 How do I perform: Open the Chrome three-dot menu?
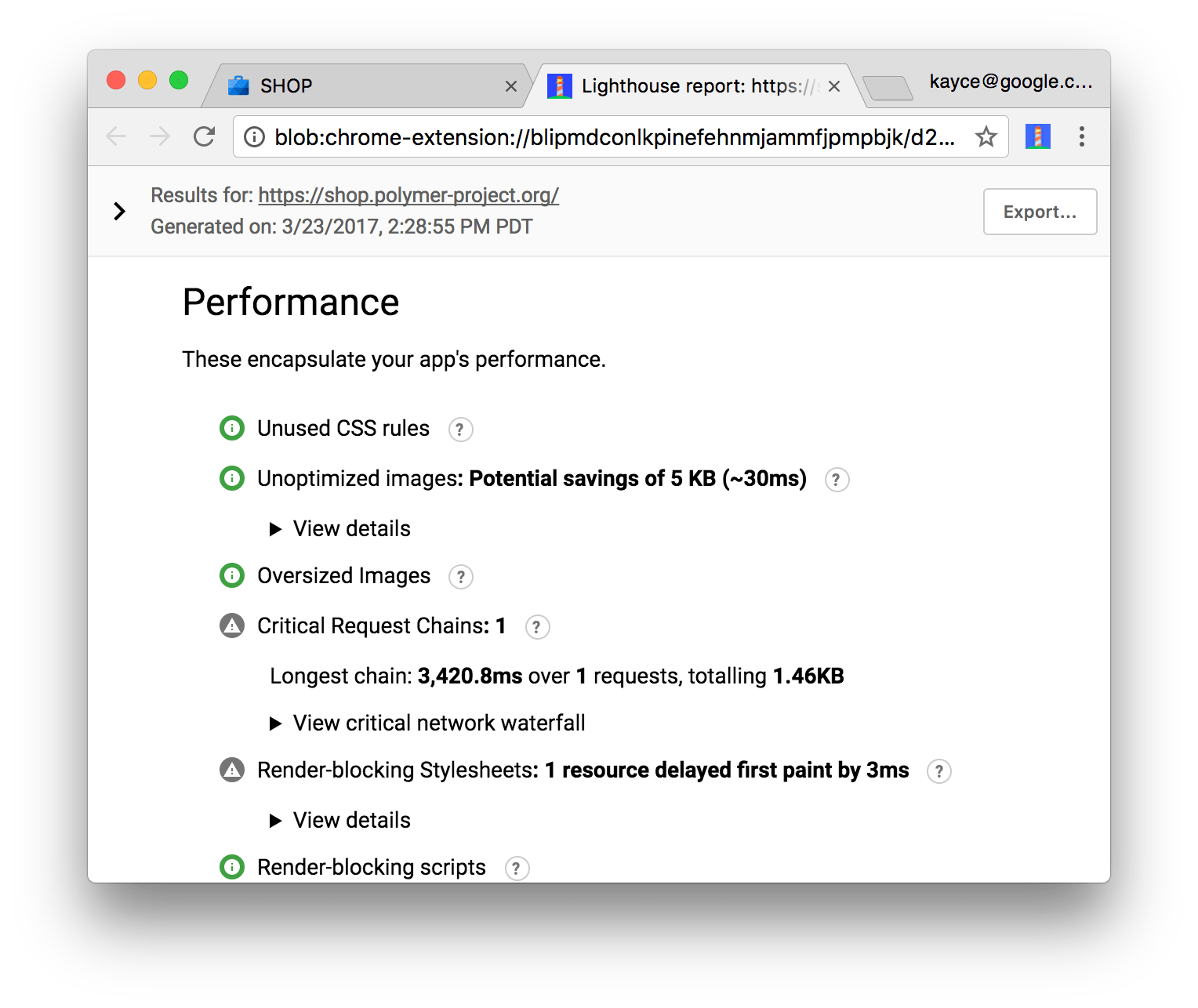click(1081, 137)
